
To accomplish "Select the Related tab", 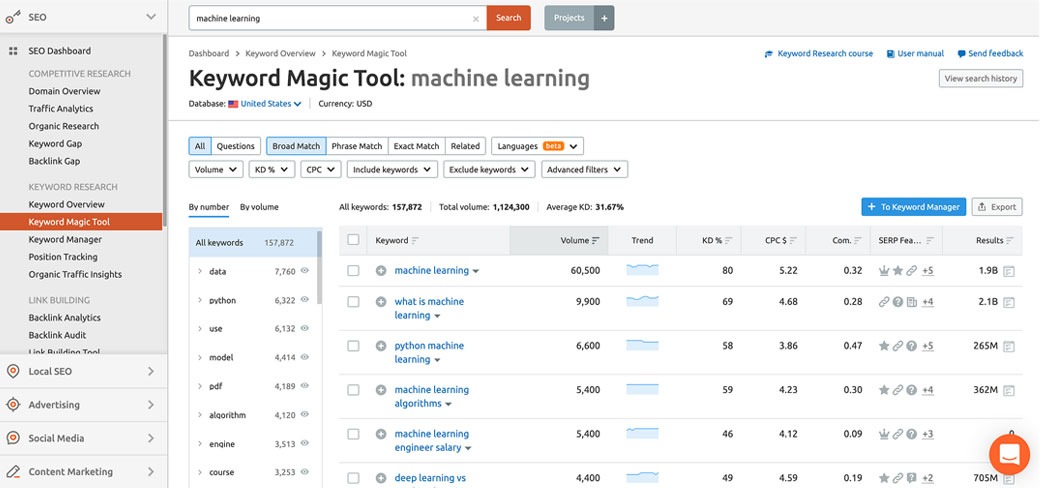I will [x=465, y=146].
